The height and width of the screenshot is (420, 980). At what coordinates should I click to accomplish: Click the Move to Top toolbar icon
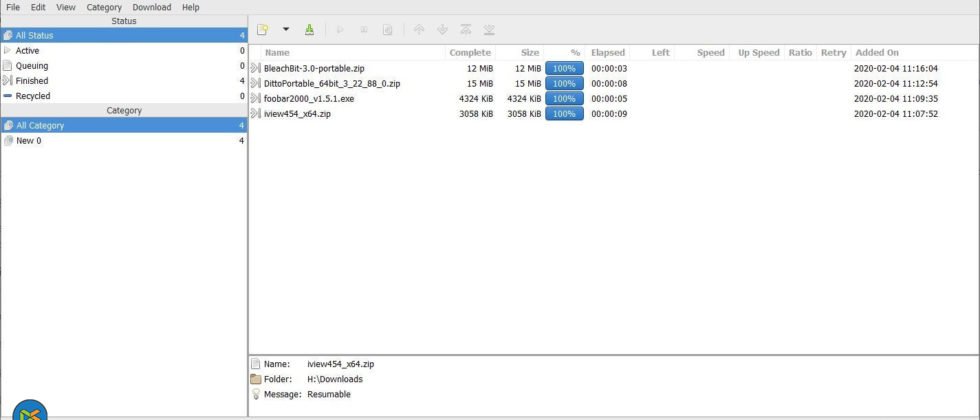466,29
